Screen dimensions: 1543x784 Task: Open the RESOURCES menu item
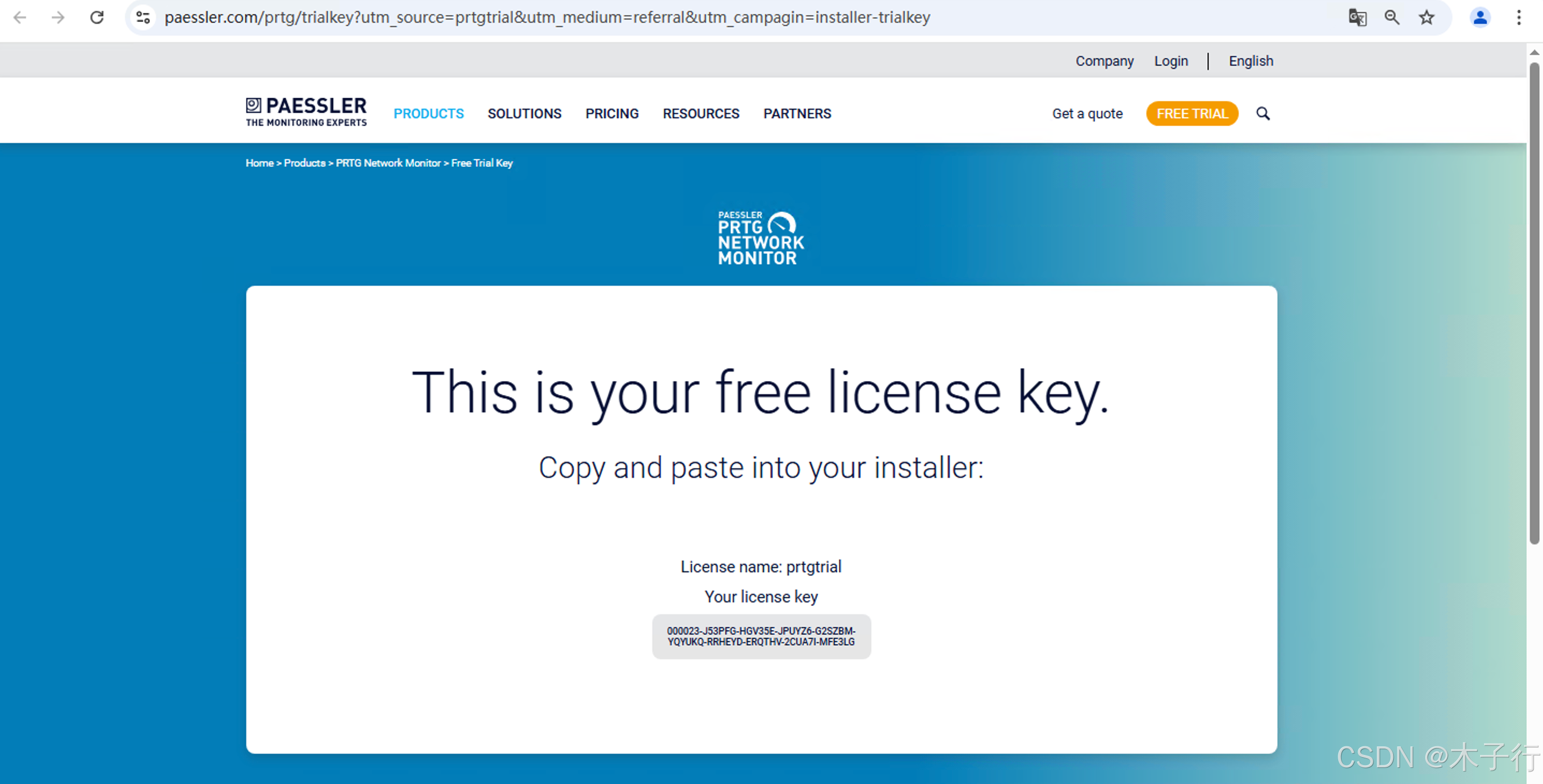(x=701, y=114)
